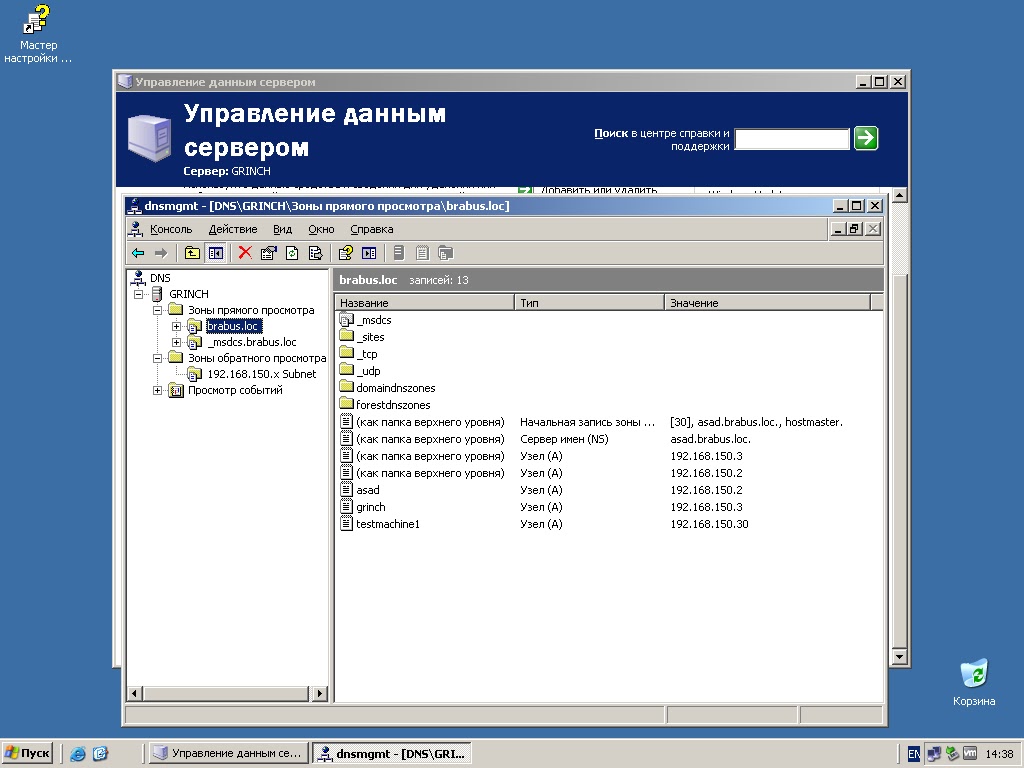Open Properties via toolbar icon
Viewport: 1024px width, 768px height.
pyautogui.click(x=268, y=253)
